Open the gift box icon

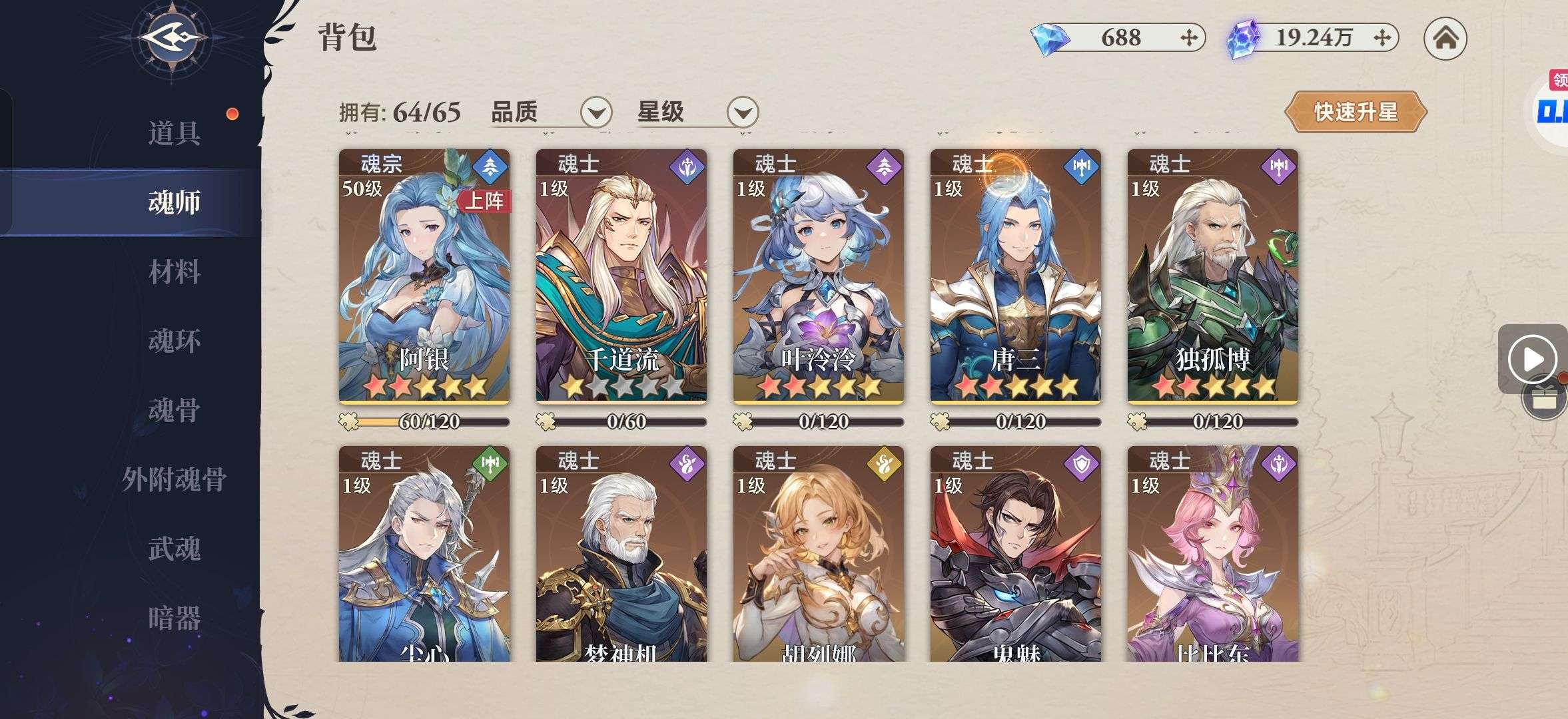click(x=1544, y=400)
